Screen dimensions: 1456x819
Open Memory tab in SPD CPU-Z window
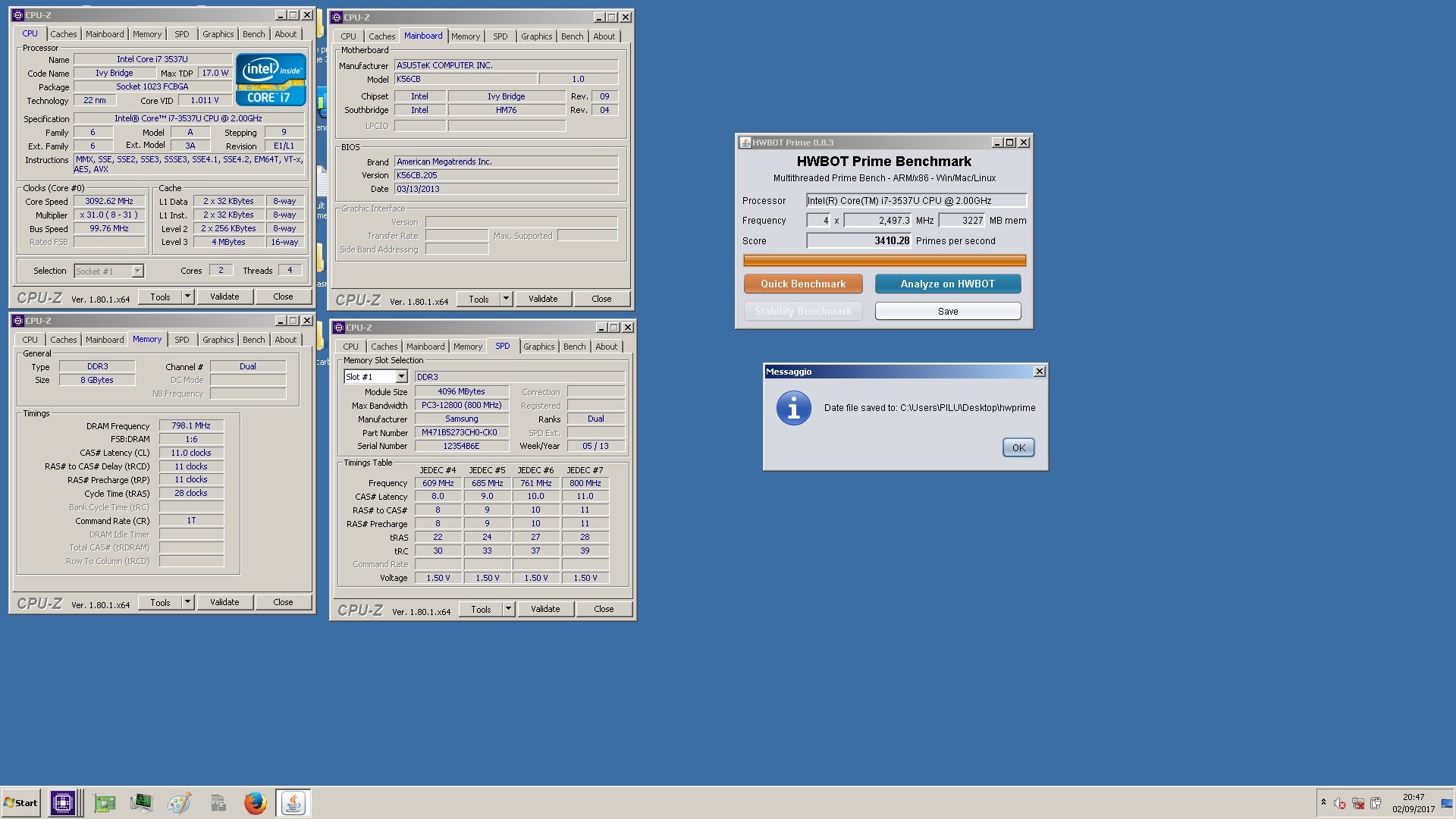tap(467, 347)
